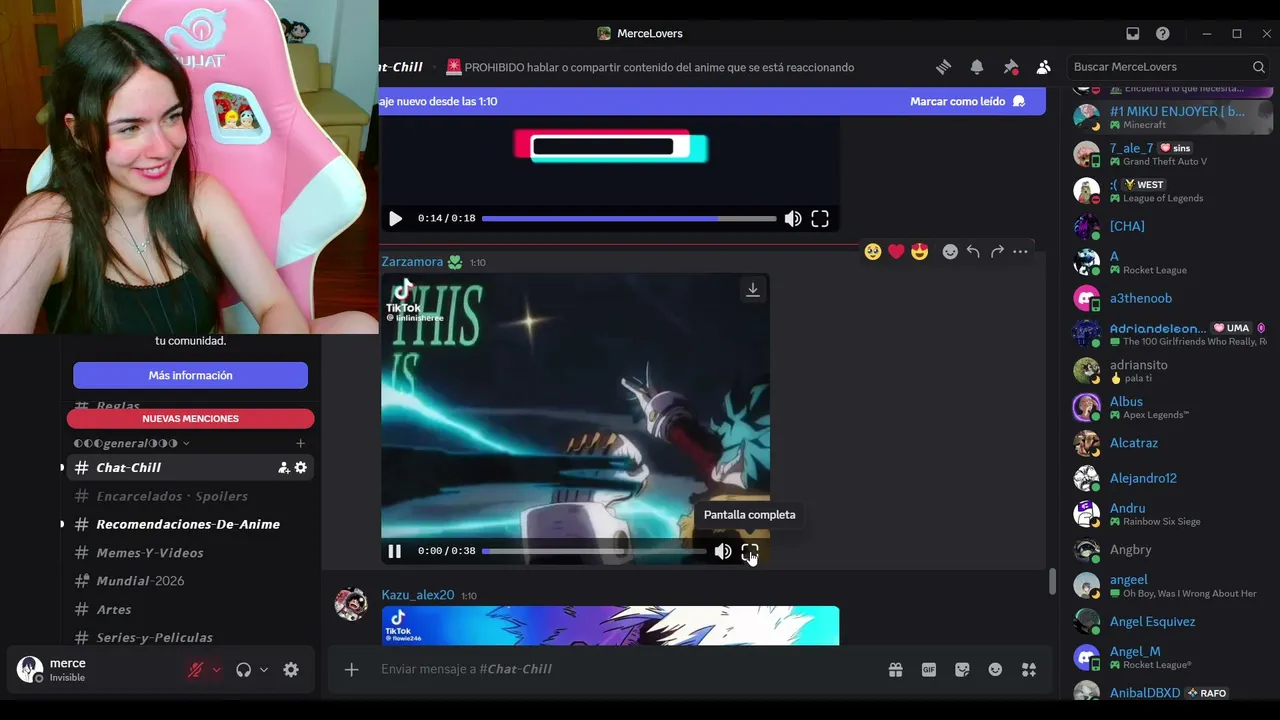The image size is (1280, 720).
Task: Open user settings gear
Action: click(x=291, y=670)
